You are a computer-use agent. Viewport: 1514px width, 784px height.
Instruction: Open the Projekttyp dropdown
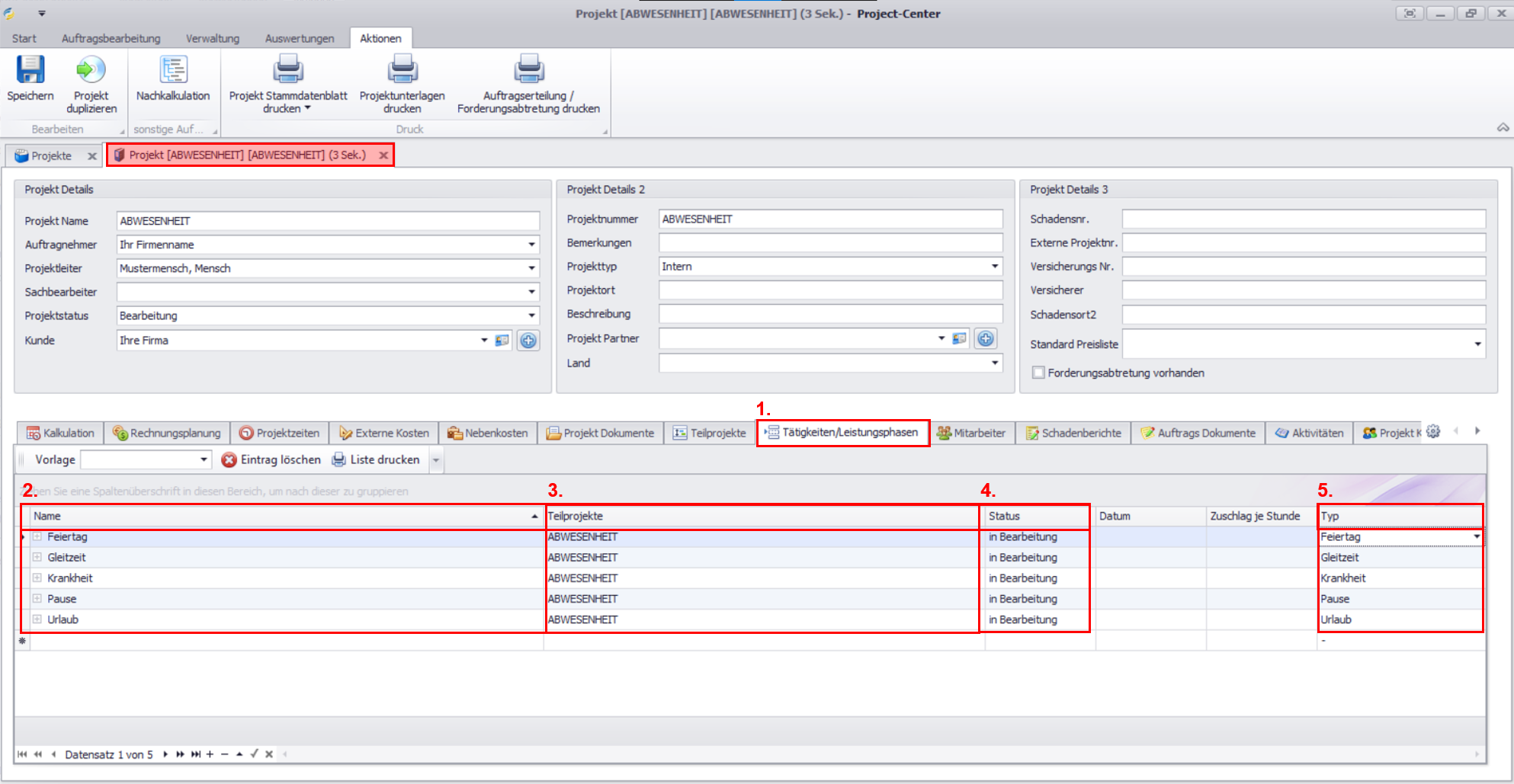994,266
